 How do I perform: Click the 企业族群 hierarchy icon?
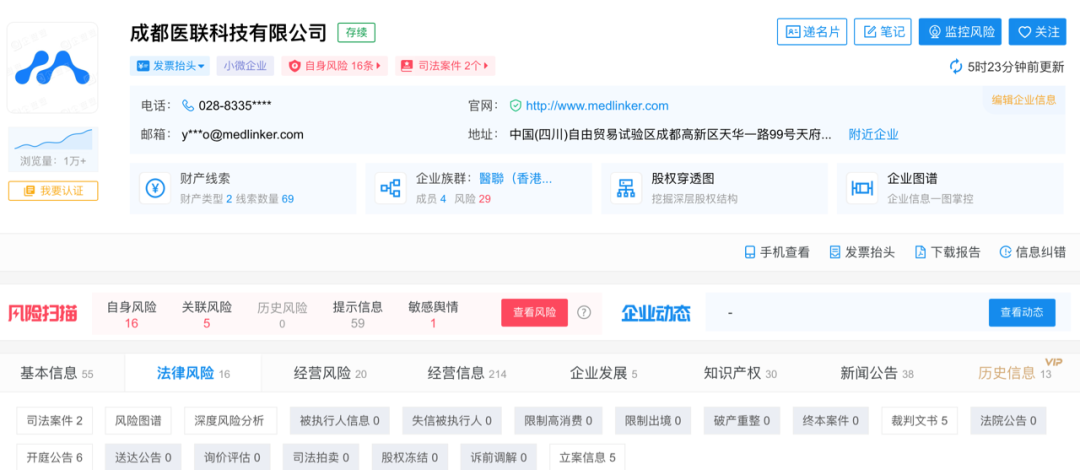pyautogui.click(x=391, y=188)
